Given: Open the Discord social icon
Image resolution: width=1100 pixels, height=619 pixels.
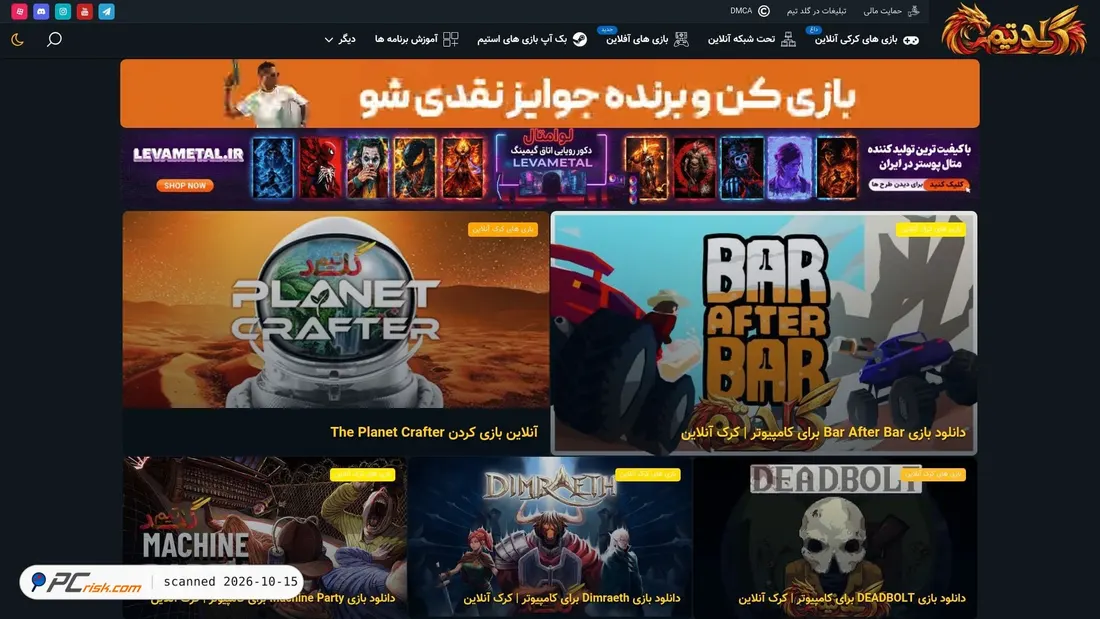Looking at the screenshot, I should coord(41,11).
